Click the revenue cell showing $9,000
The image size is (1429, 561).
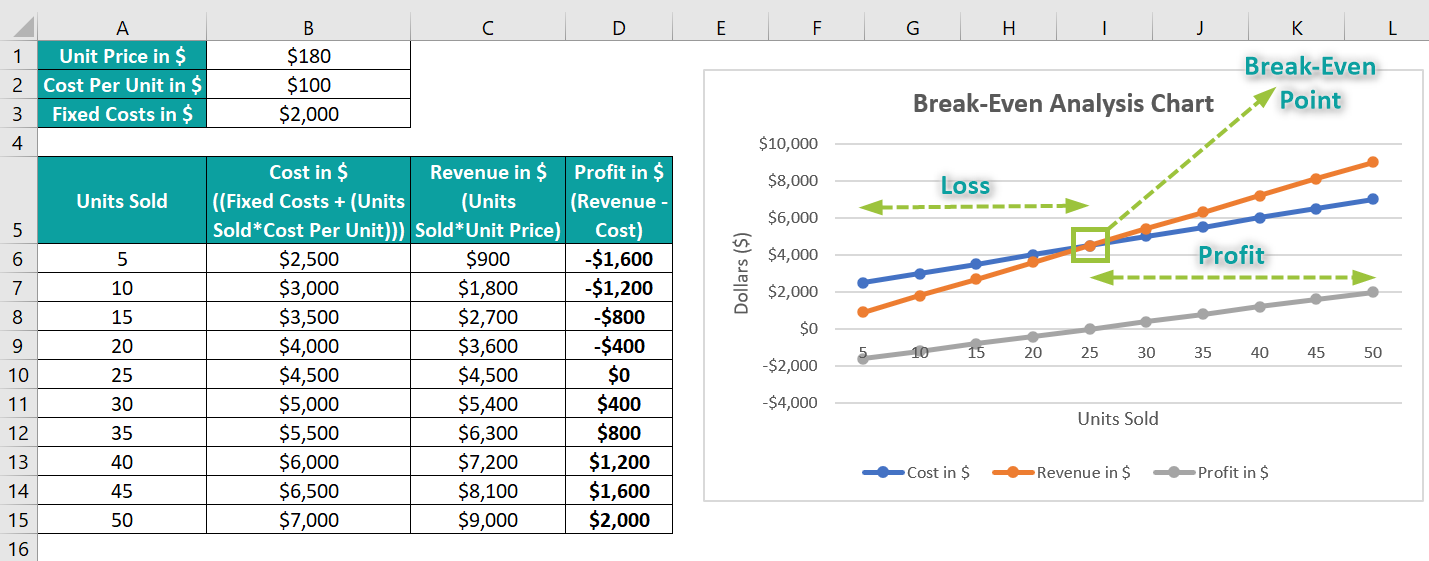click(487, 520)
